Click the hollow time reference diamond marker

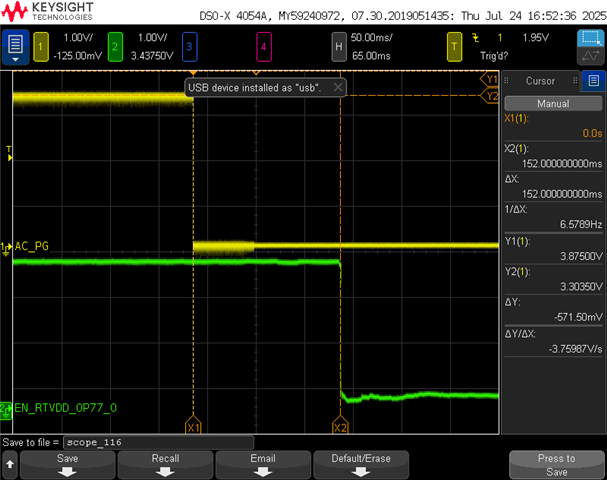(x=255, y=72)
